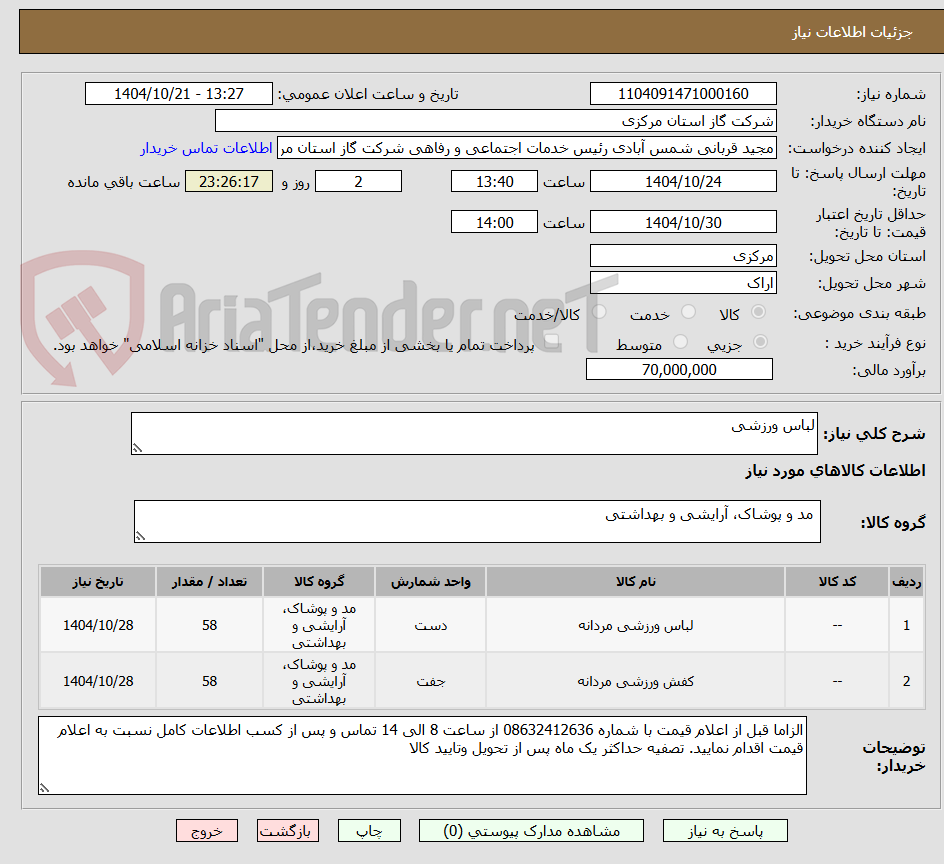Screen dimensions: 944x864
Task: Choose "متوسط" as purchase process type
Action: [679, 341]
